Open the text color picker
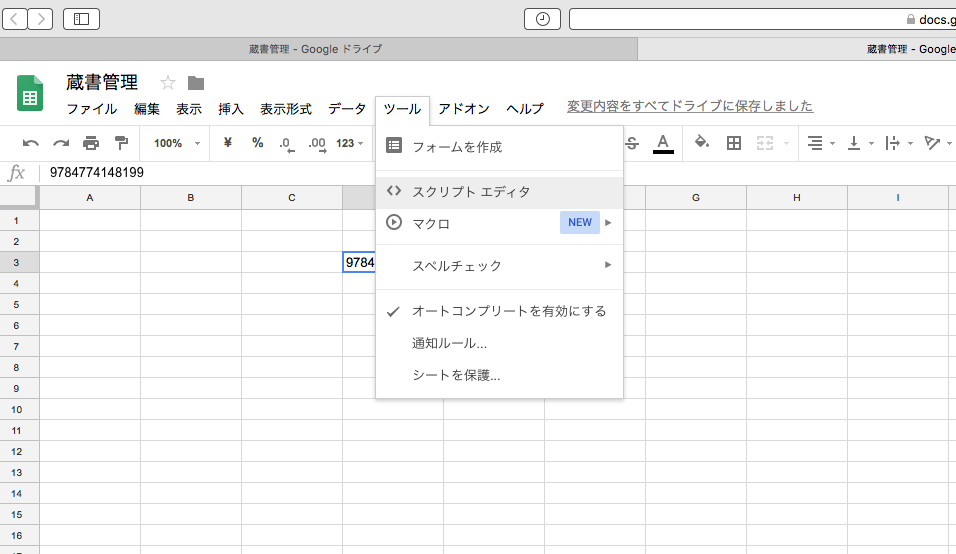This screenshot has width=956, height=554. (x=662, y=143)
